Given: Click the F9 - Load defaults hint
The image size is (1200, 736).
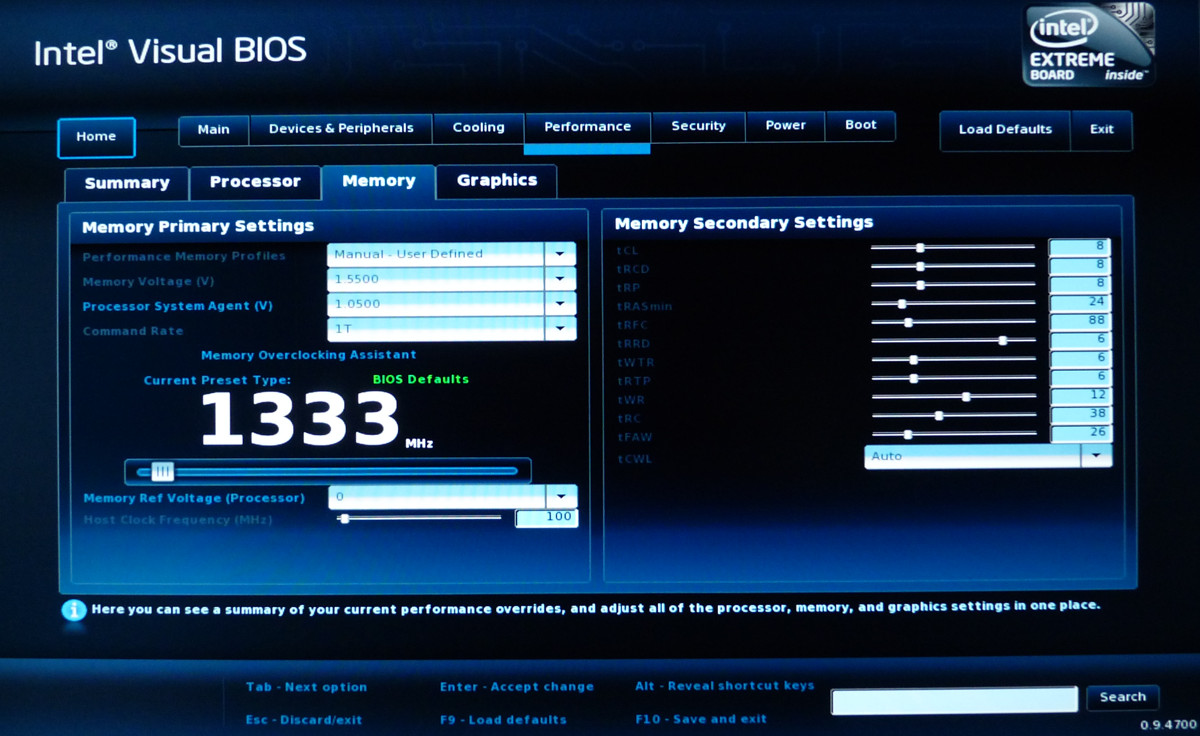Looking at the screenshot, I should click(503, 719).
